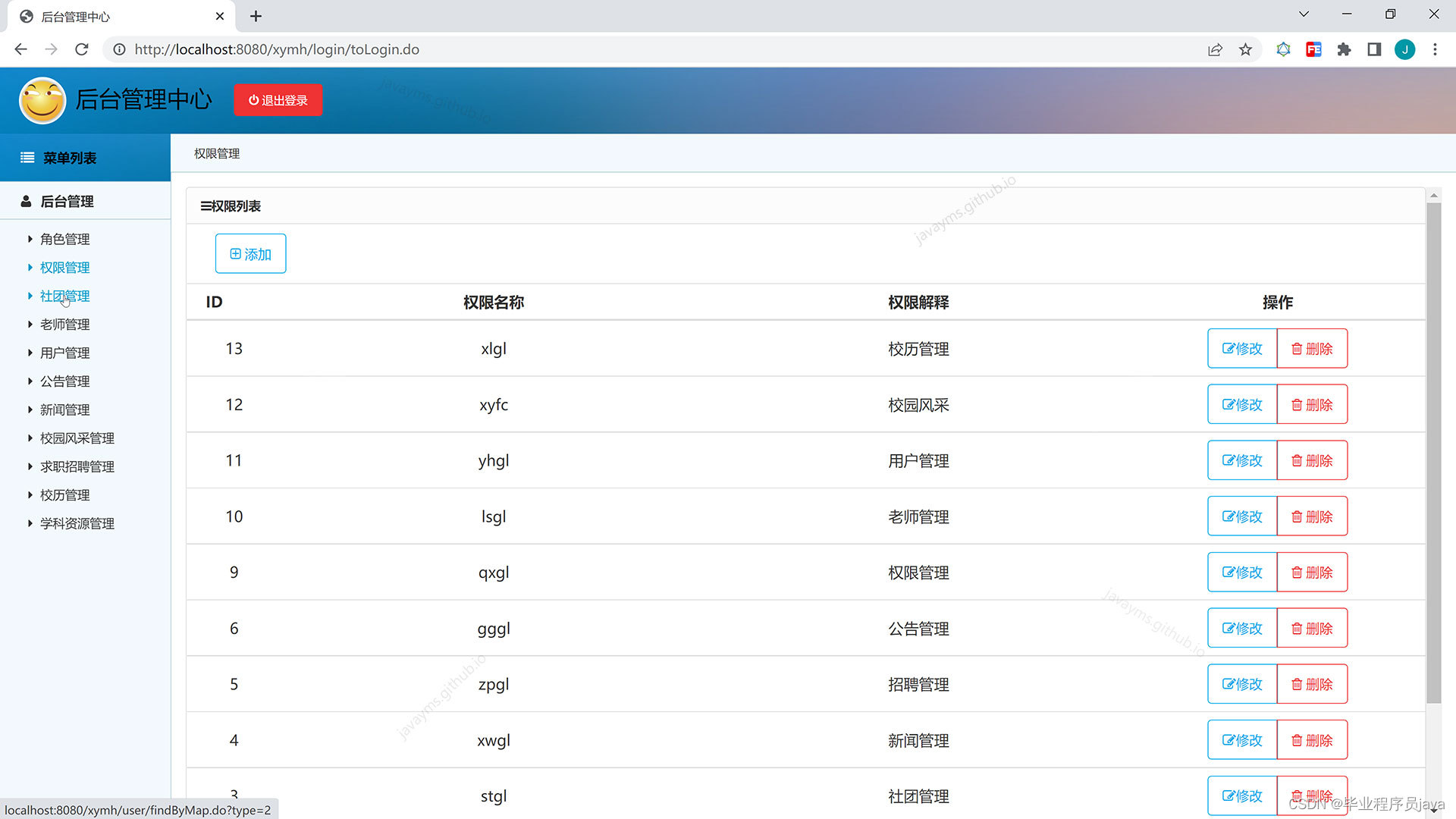Click 删除 for row xyfc

(x=1312, y=405)
